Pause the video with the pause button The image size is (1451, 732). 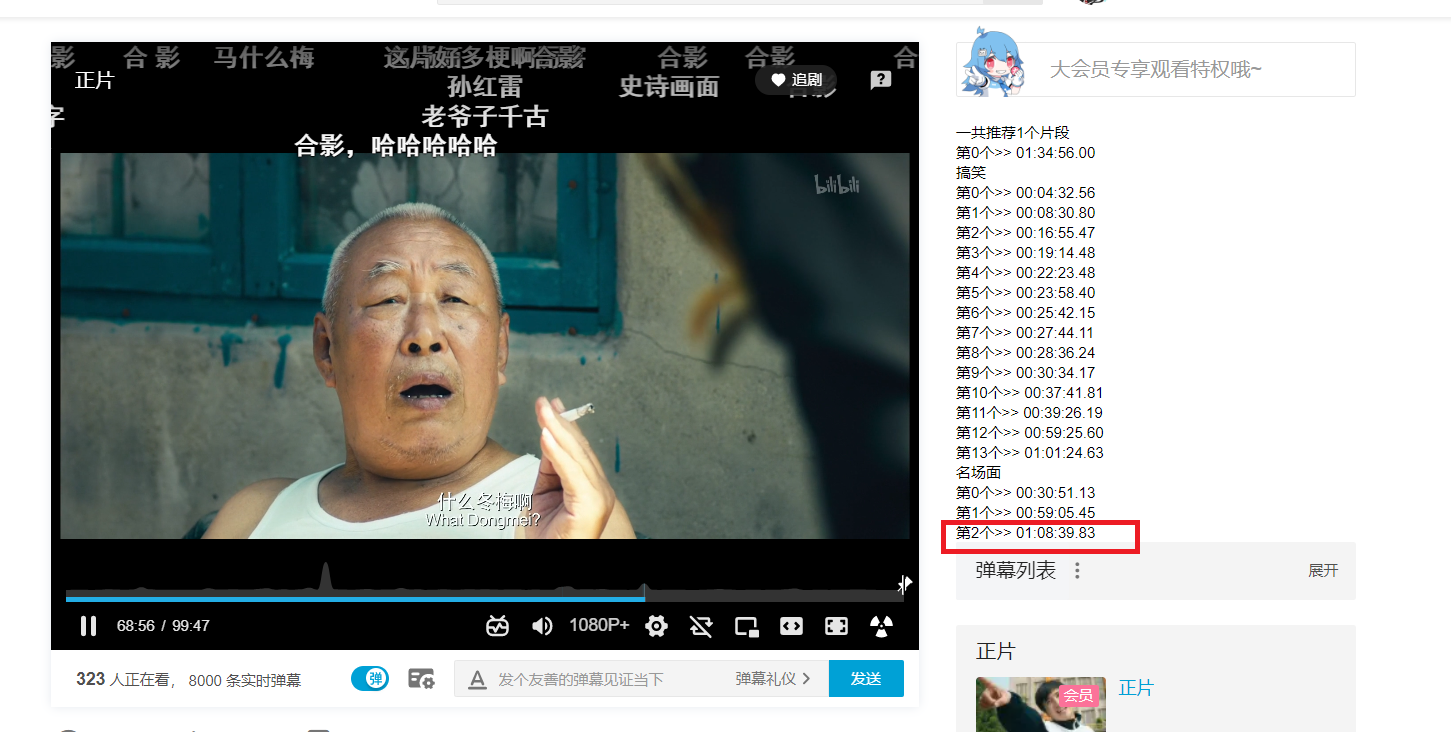[x=88, y=626]
